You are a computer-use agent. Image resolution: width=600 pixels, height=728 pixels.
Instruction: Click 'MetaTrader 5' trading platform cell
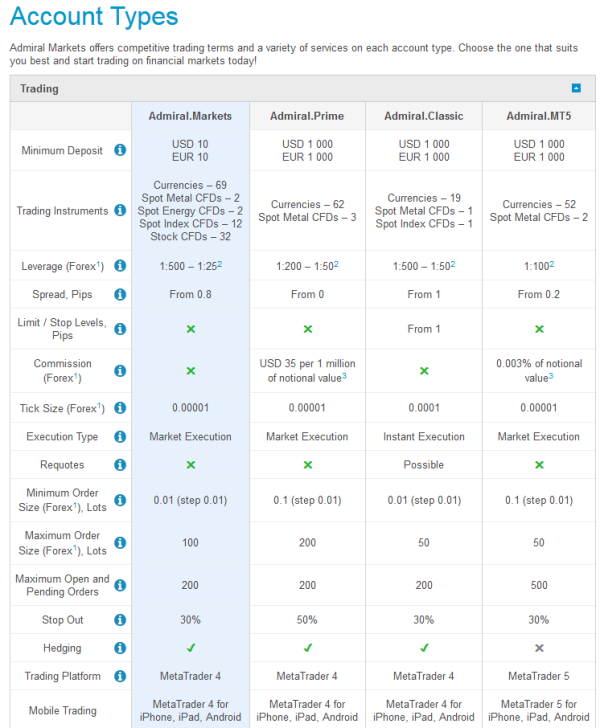click(x=539, y=676)
